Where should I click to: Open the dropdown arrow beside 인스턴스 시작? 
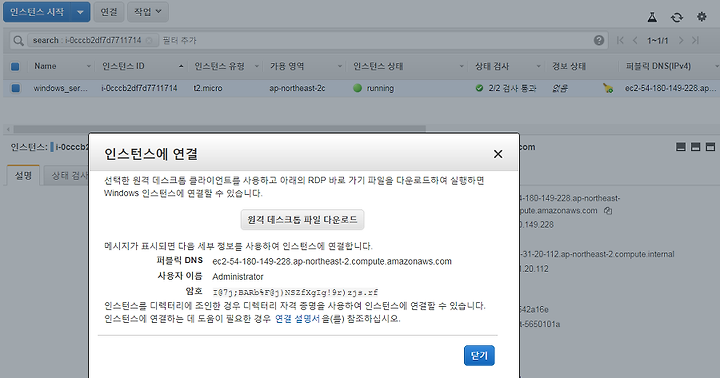tap(80, 12)
